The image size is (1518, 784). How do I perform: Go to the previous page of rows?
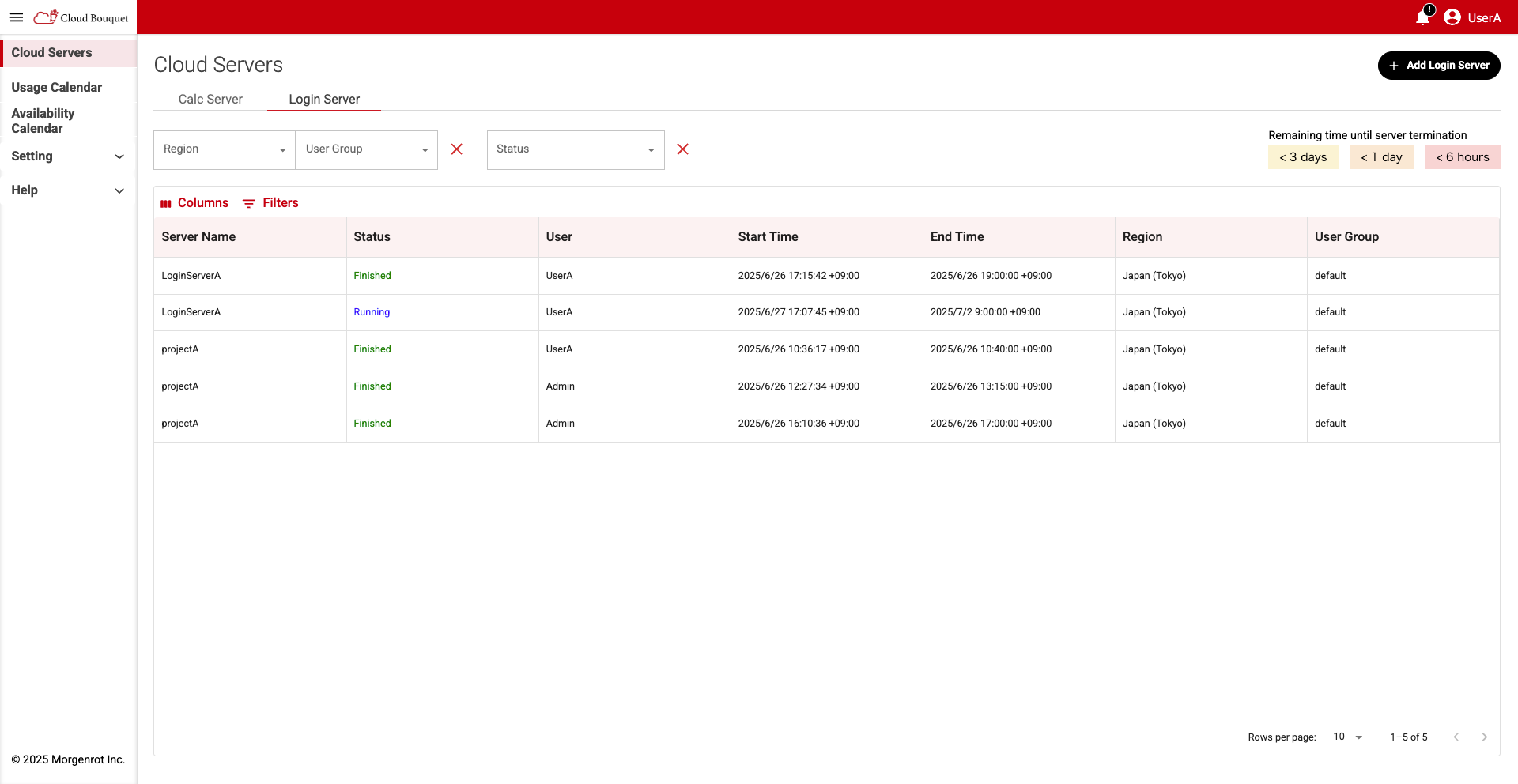coord(1456,737)
